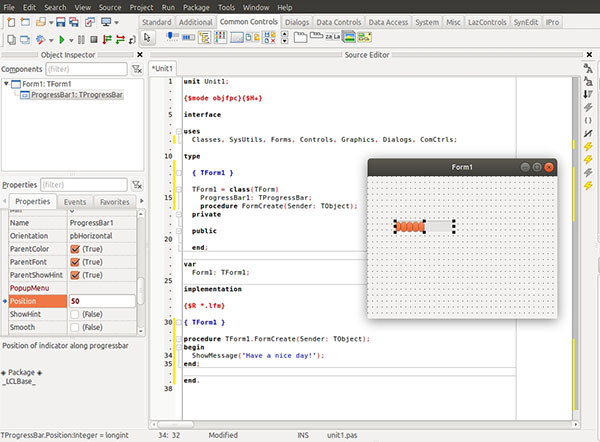Toggle the ParentFont checkbox
600x442 pixels.
click(75, 261)
